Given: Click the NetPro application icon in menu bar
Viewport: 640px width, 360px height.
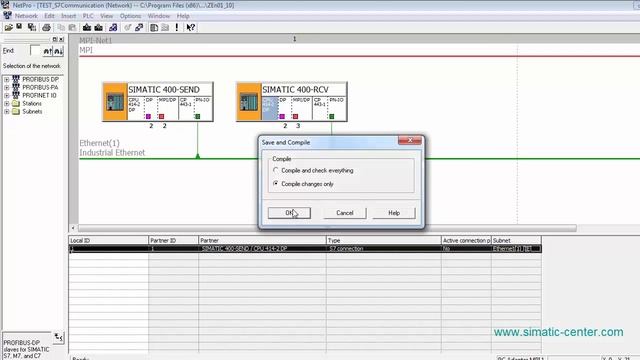Looking at the screenshot, I should coord(7,16).
